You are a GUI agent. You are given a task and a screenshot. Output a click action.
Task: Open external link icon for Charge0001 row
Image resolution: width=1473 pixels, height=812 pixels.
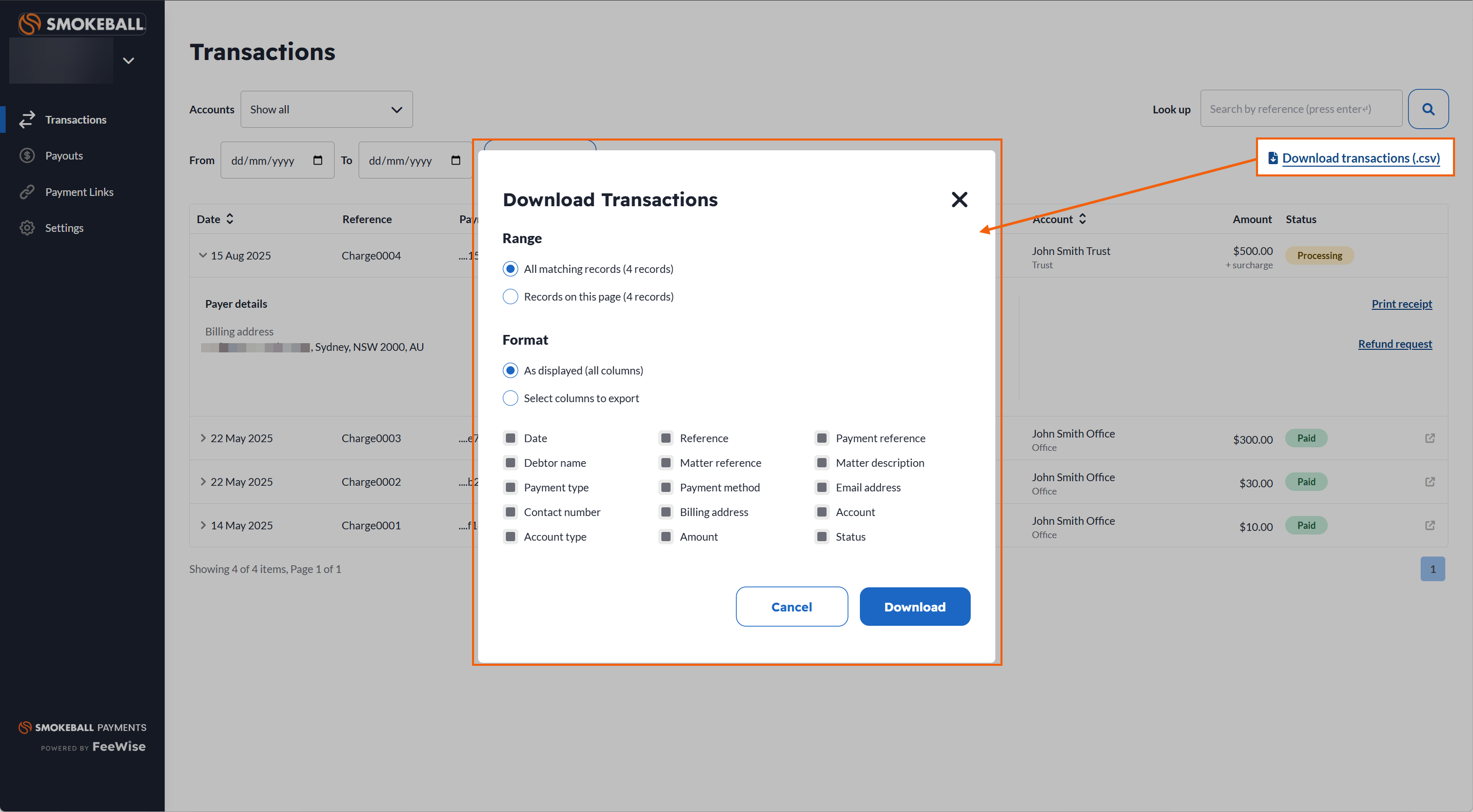pos(1429,525)
